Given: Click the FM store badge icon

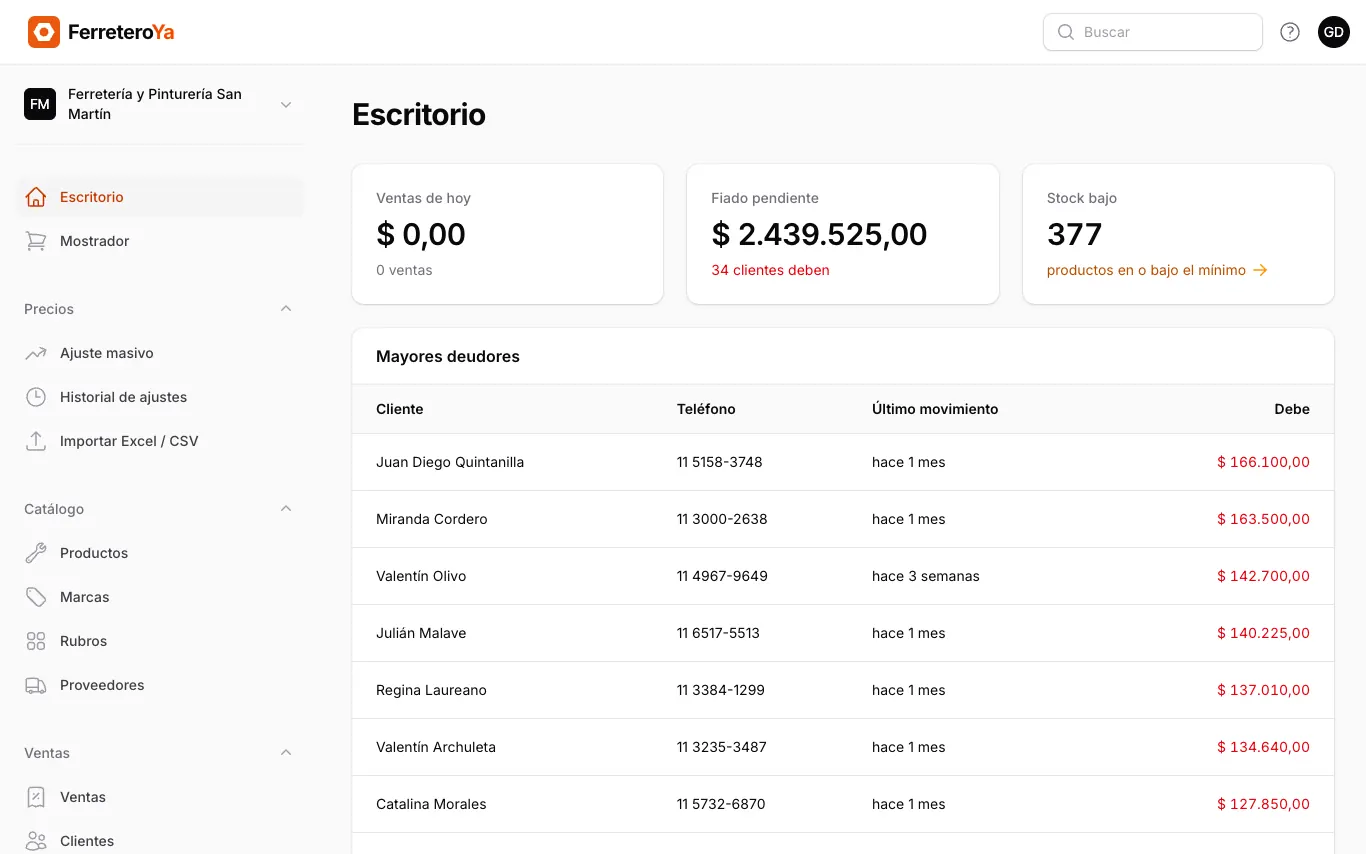Looking at the screenshot, I should (x=40, y=104).
